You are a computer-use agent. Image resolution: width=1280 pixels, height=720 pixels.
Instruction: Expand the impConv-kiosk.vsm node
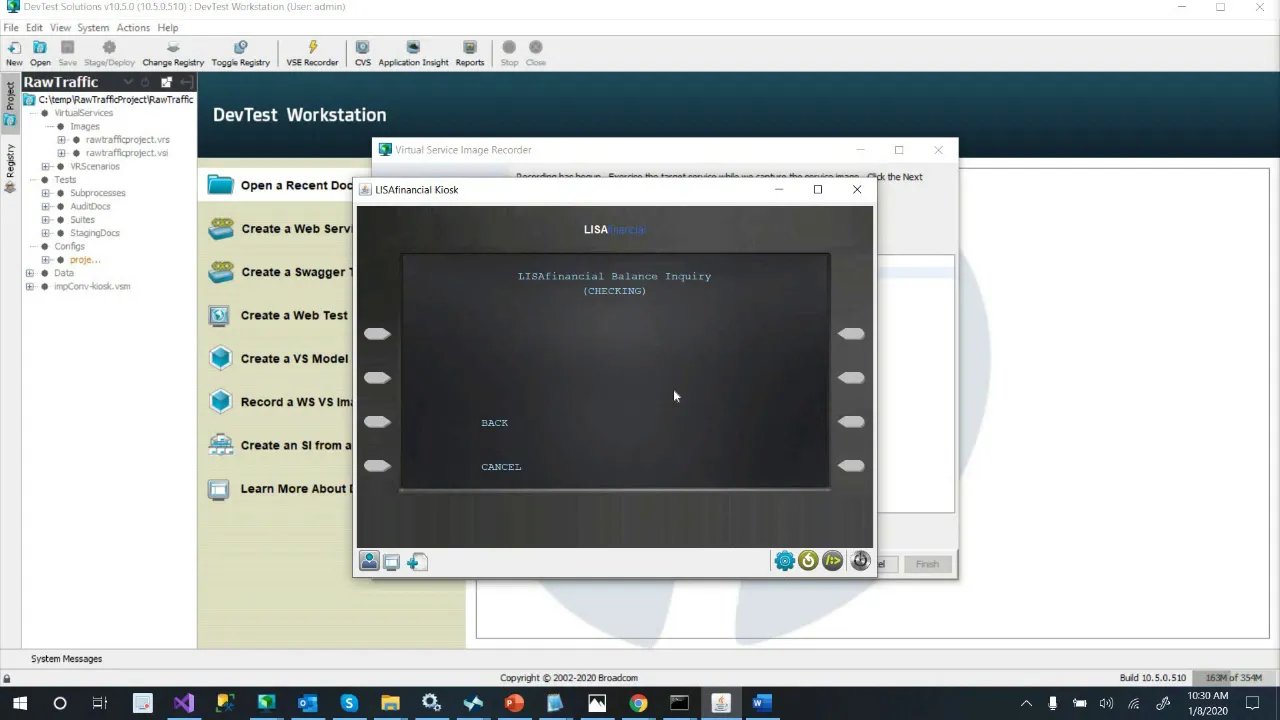(x=30, y=286)
